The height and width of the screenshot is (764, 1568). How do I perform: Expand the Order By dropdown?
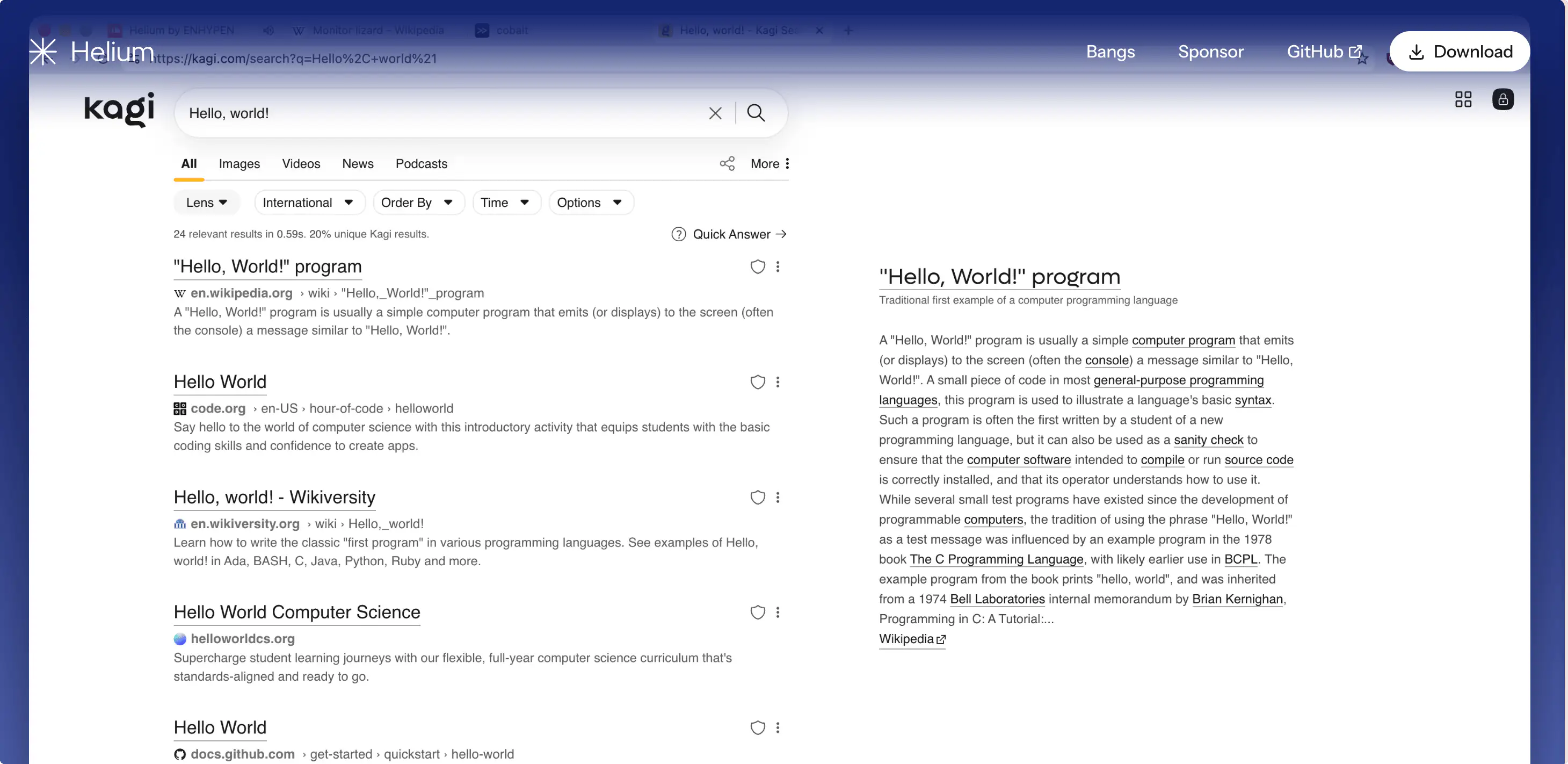(x=417, y=202)
